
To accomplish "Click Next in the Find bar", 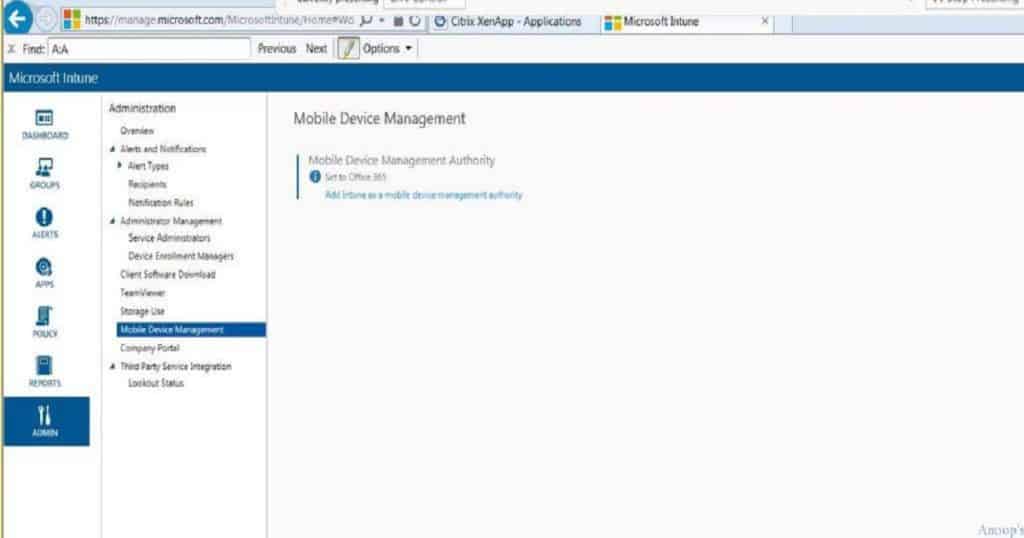I will (x=316, y=49).
